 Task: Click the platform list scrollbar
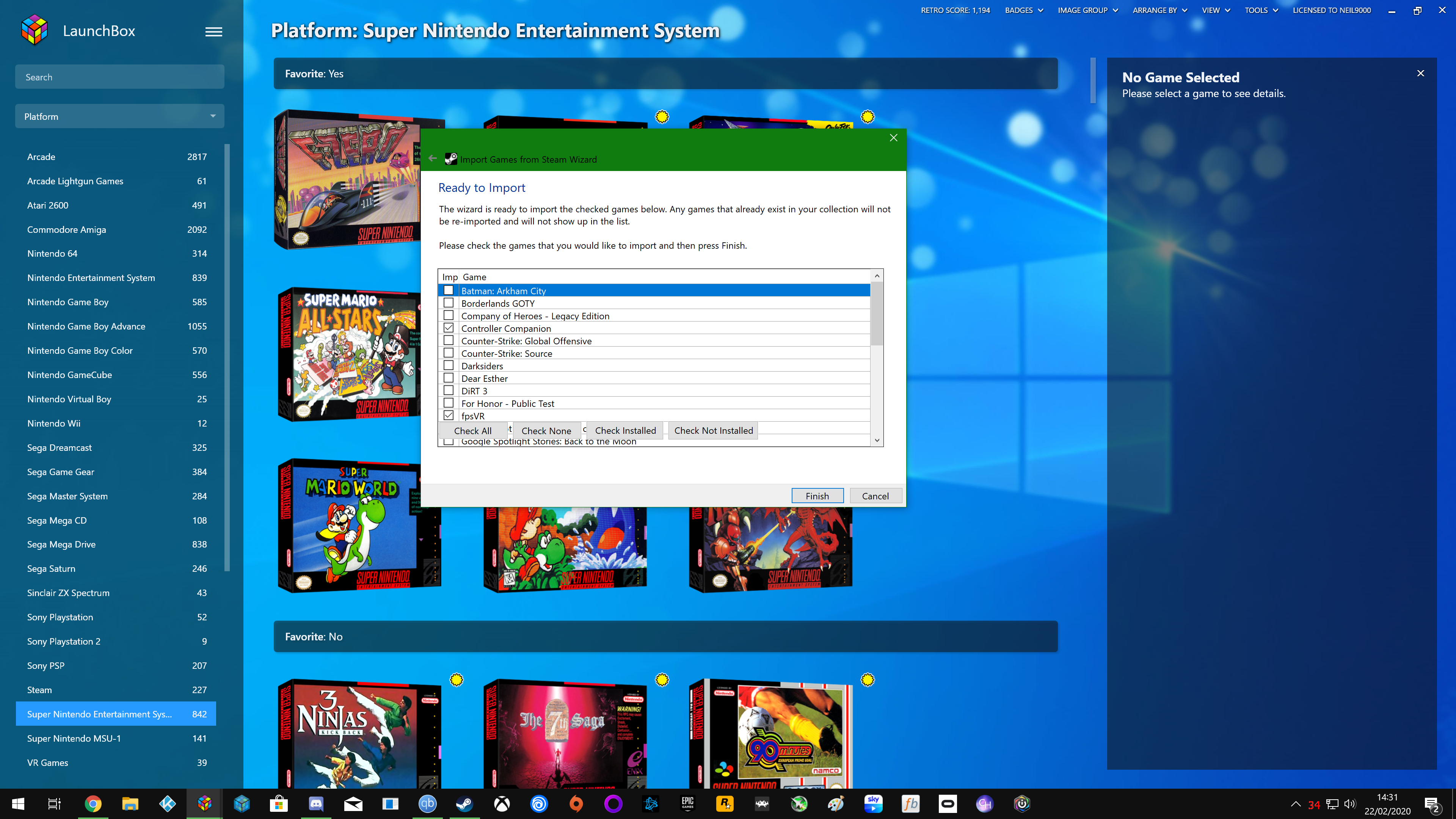click(227, 357)
